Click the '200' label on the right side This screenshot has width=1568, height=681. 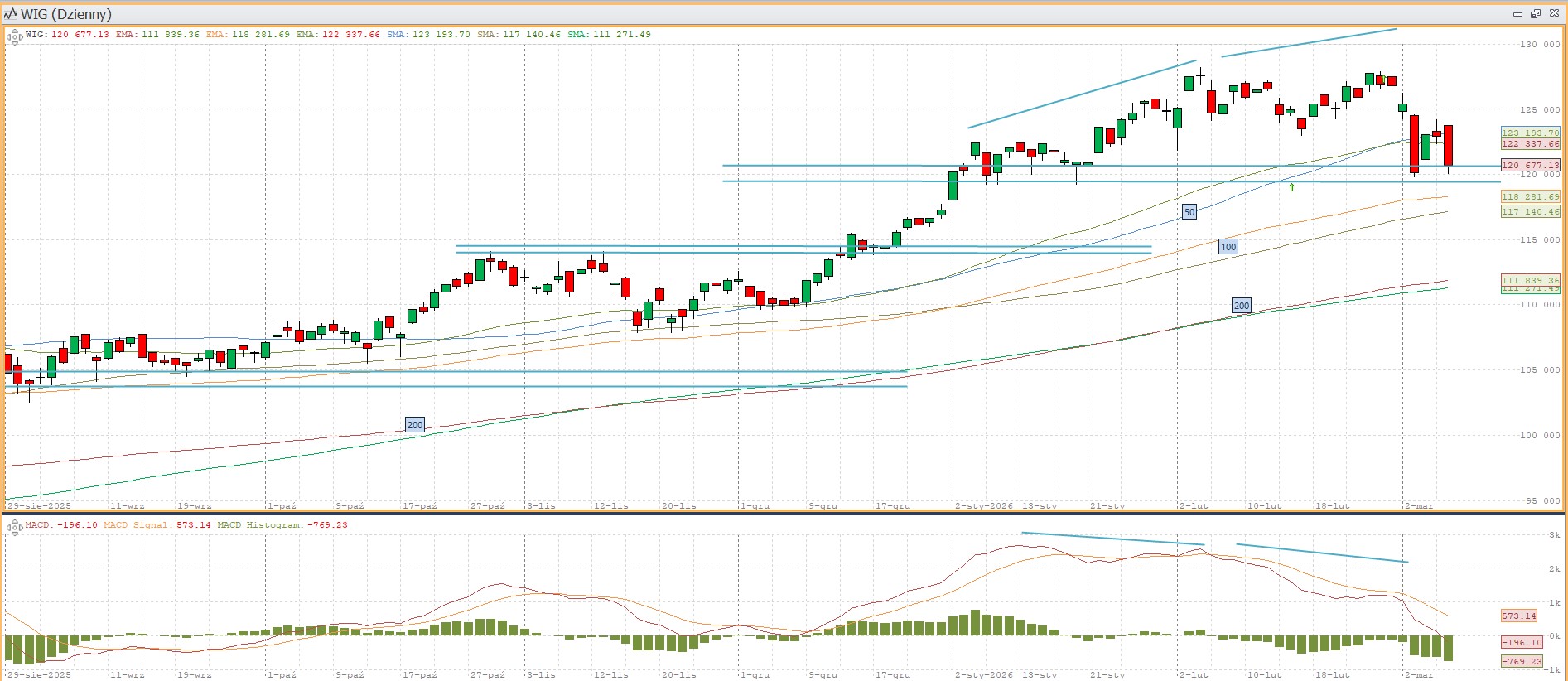point(1242,306)
